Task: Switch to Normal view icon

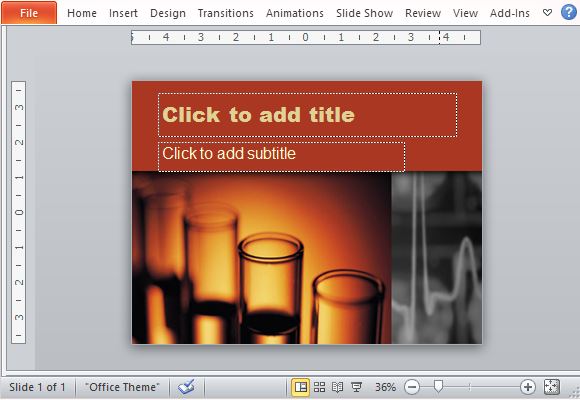Action: (x=300, y=387)
